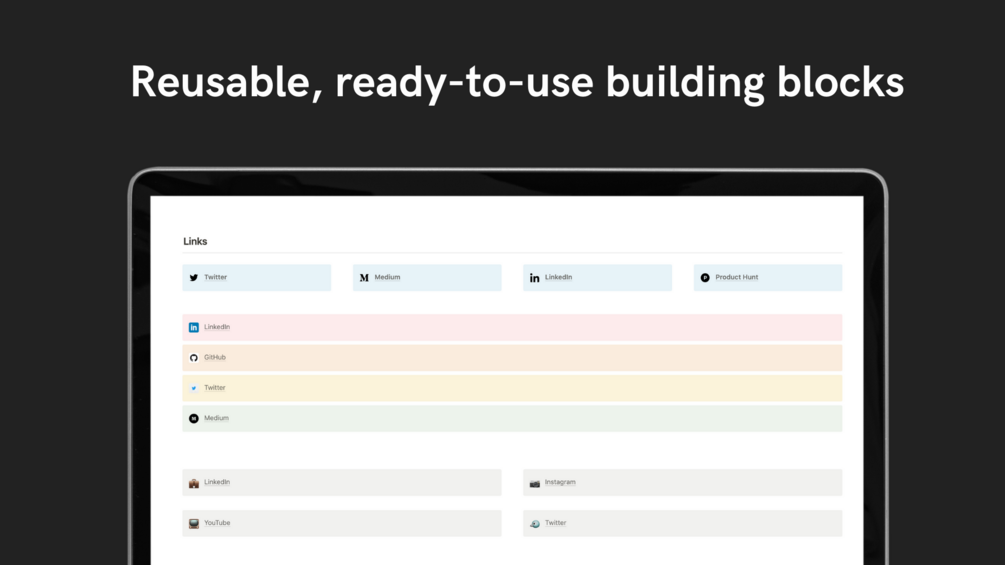This screenshot has height=565, width=1005.
Task: Click the Medium "M" logo in the blue block
Action: (364, 278)
